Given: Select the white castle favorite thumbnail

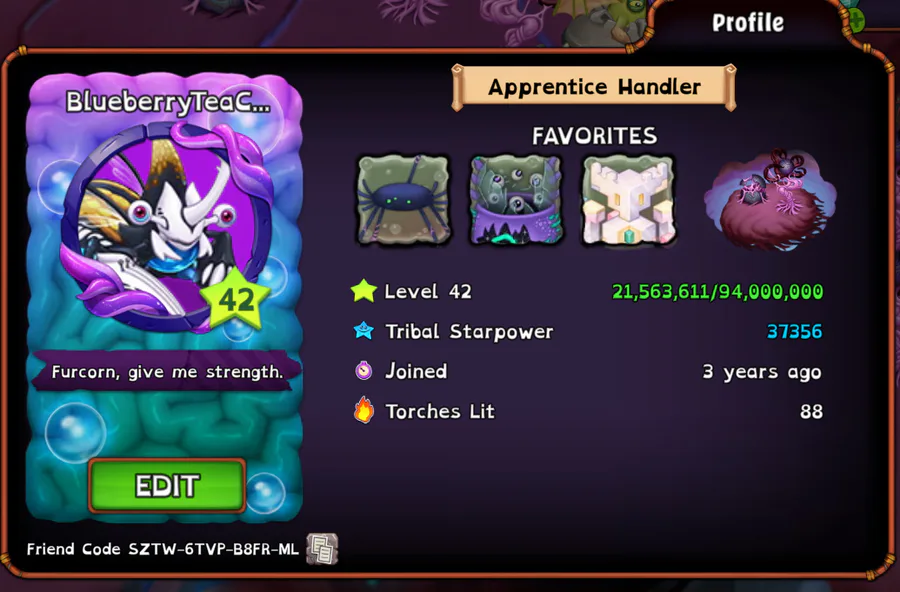Looking at the screenshot, I should click(629, 200).
